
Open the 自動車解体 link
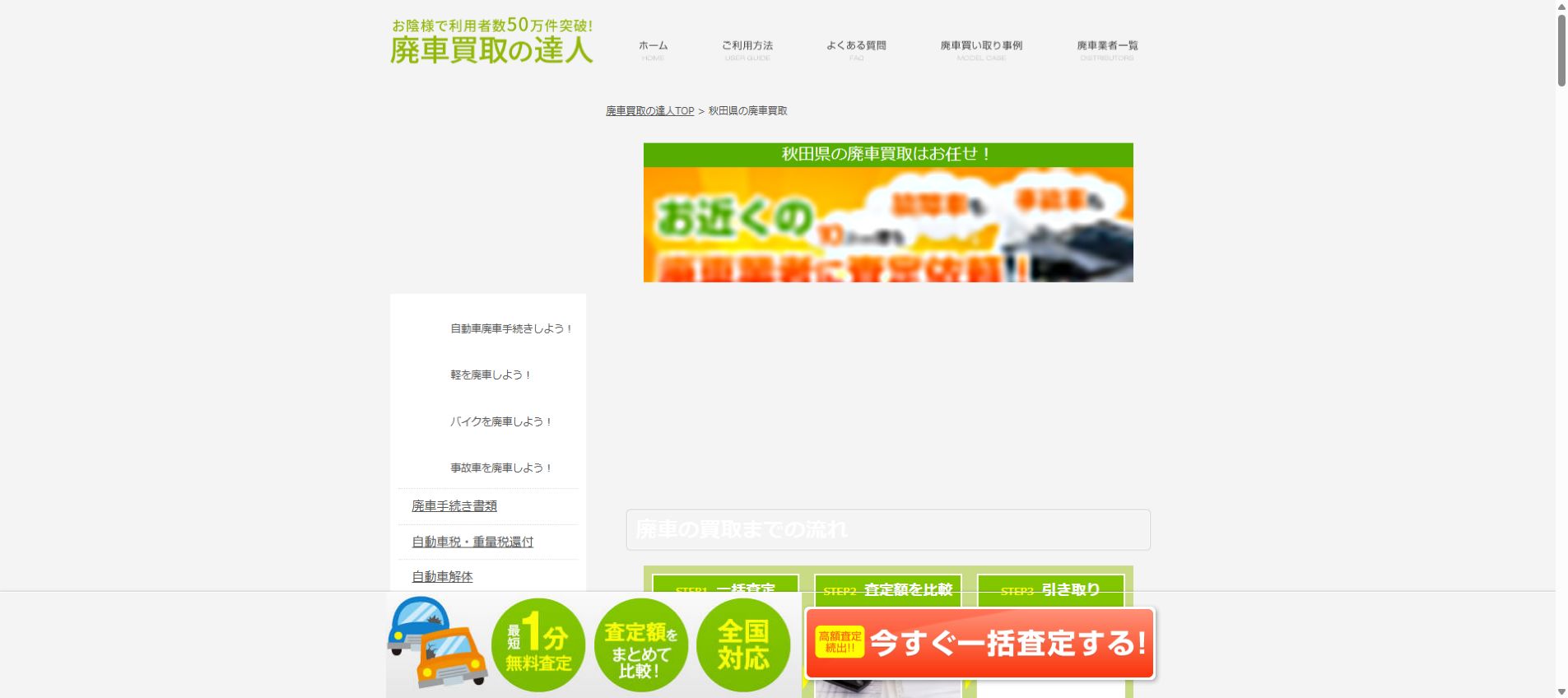tap(442, 577)
